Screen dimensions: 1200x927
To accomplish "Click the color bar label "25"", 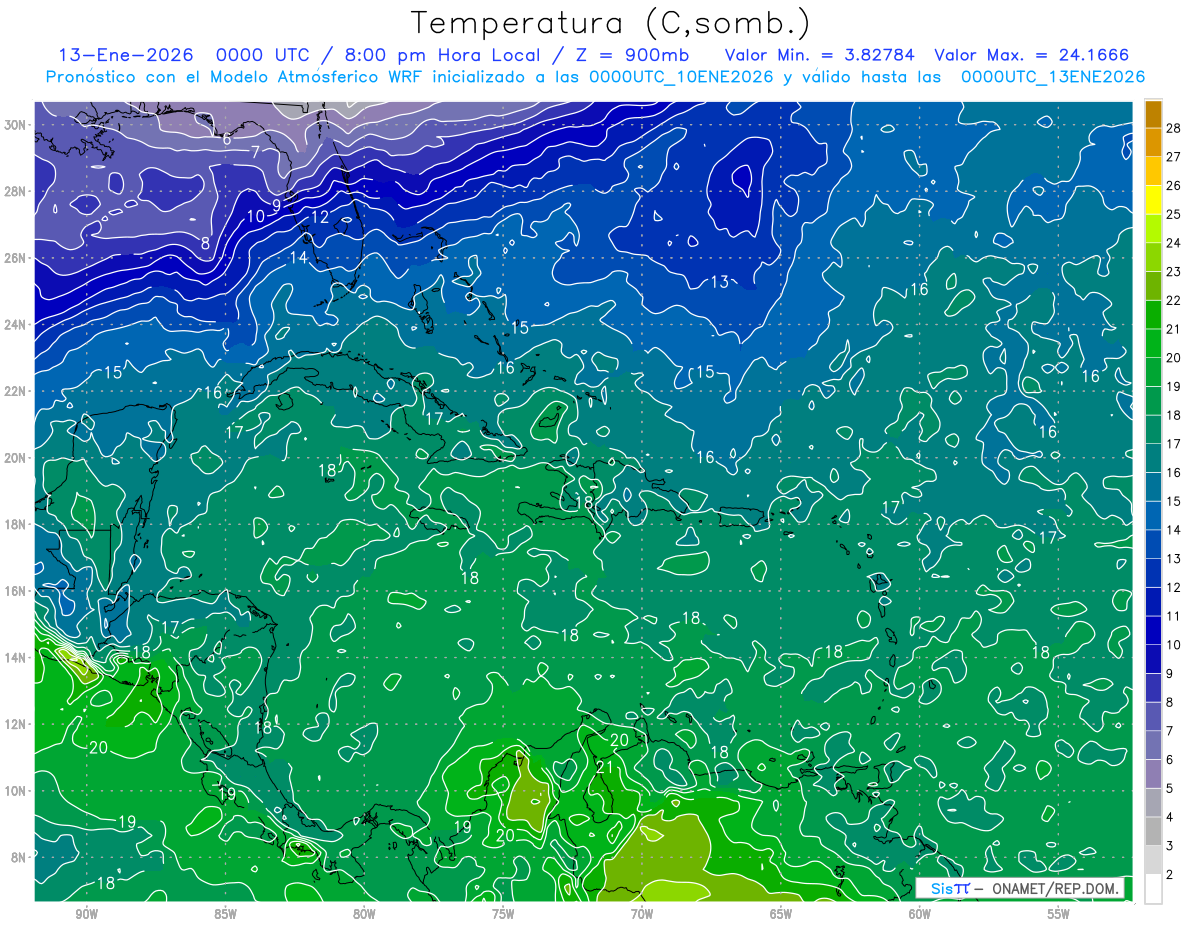I will (1174, 214).
